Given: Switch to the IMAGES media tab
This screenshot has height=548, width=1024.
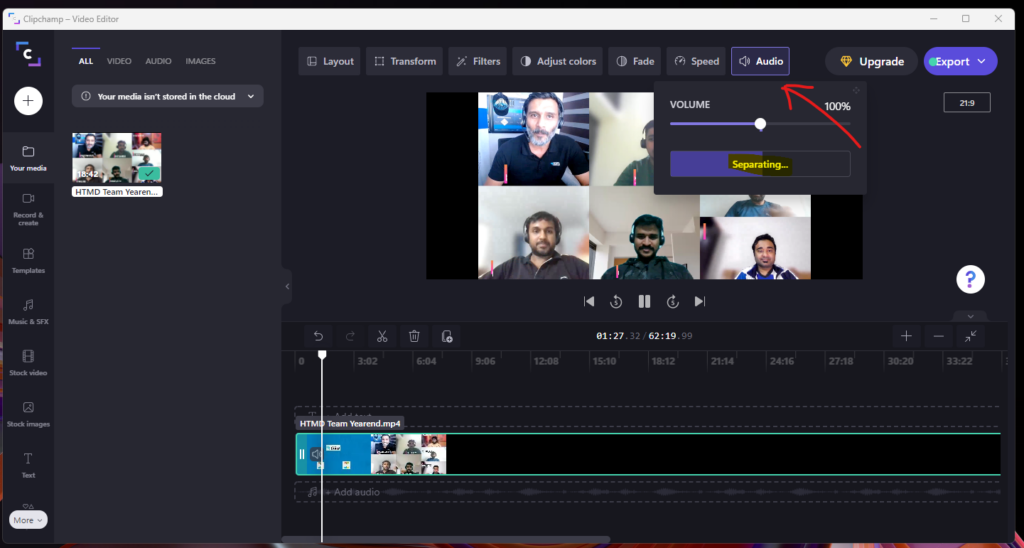Looking at the screenshot, I should coord(200,61).
